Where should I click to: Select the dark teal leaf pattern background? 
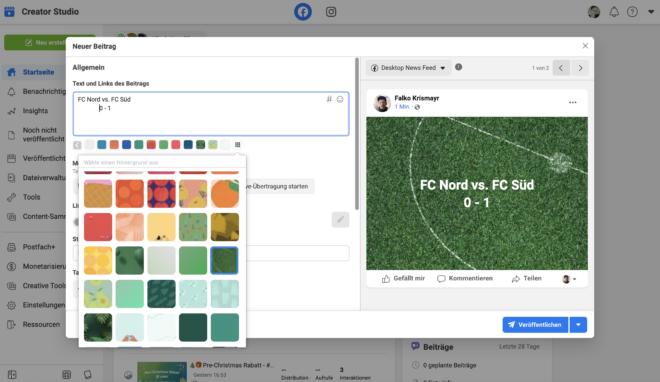(x=161, y=294)
